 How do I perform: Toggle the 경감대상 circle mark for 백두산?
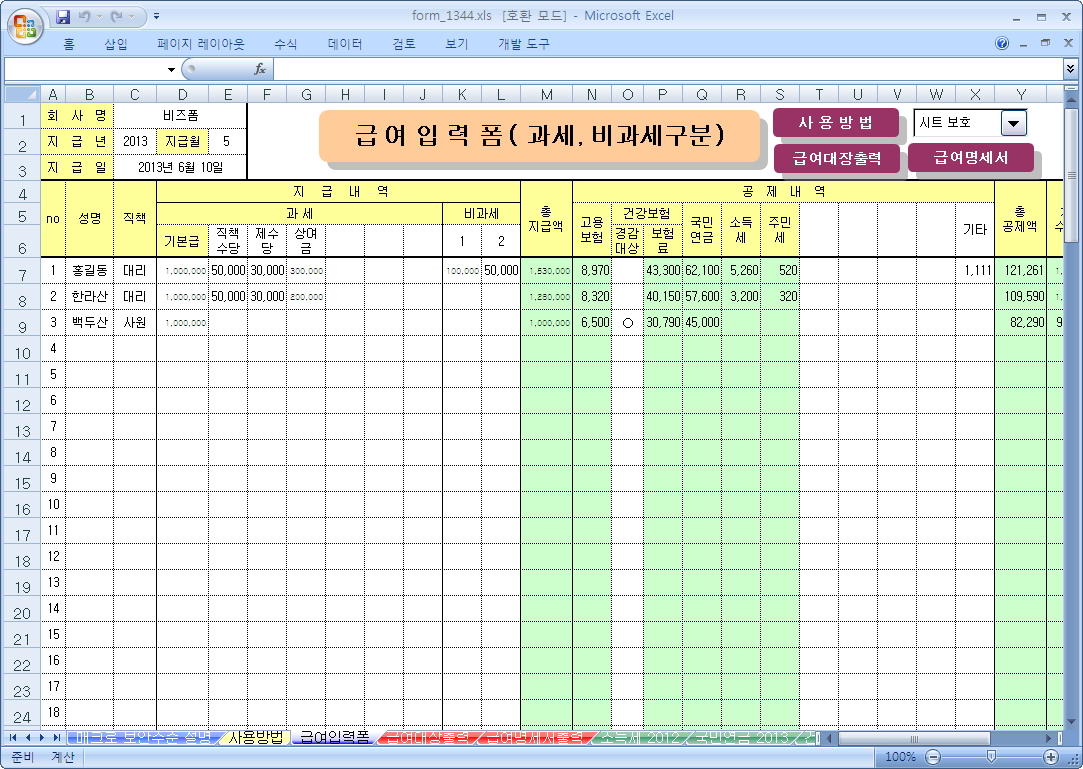[x=628, y=323]
